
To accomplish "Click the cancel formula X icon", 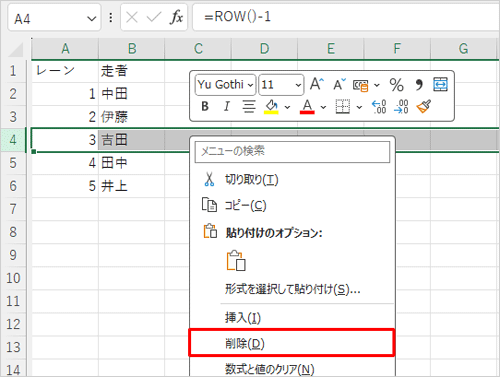I will point(132,17).
